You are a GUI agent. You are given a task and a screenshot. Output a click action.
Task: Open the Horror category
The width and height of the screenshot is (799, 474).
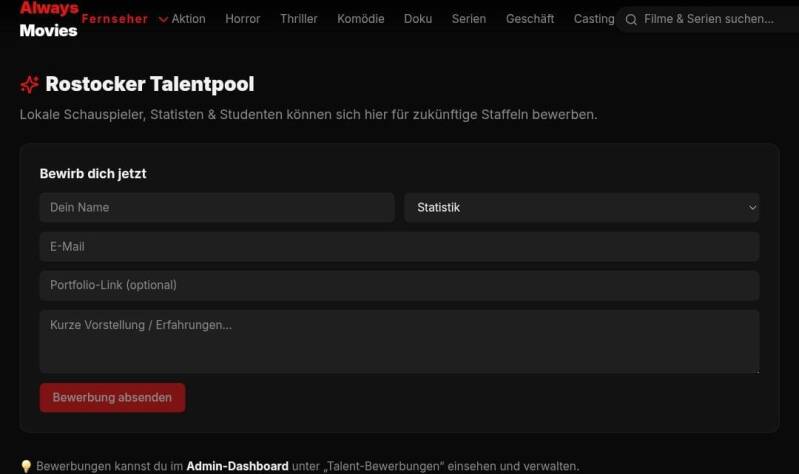[x=243, y=19]
